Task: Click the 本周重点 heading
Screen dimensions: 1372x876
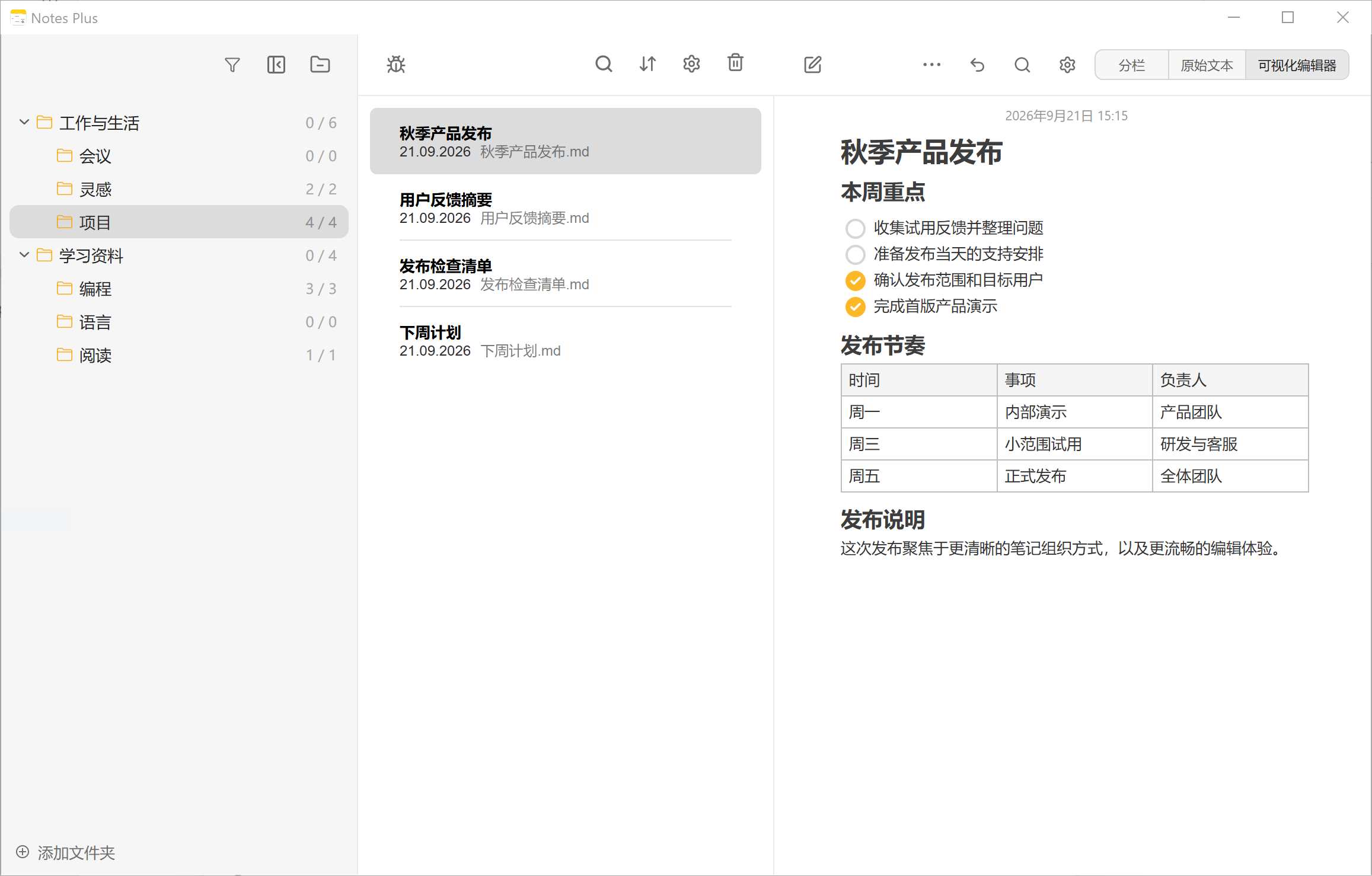Action: 883,192
